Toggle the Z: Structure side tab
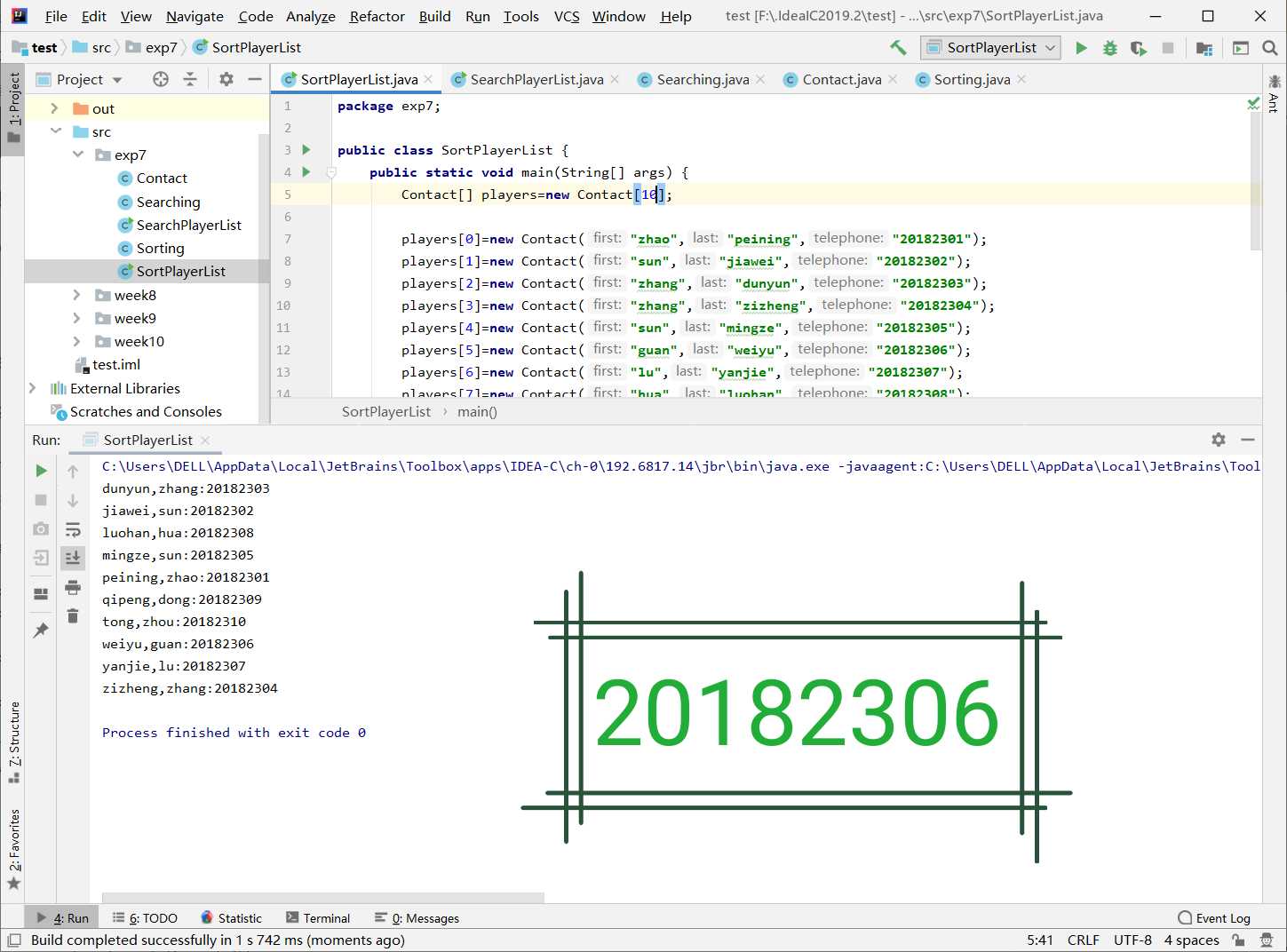Viewport: 1287px width, 952px height. pyautogui.click(x=13, y=742)
